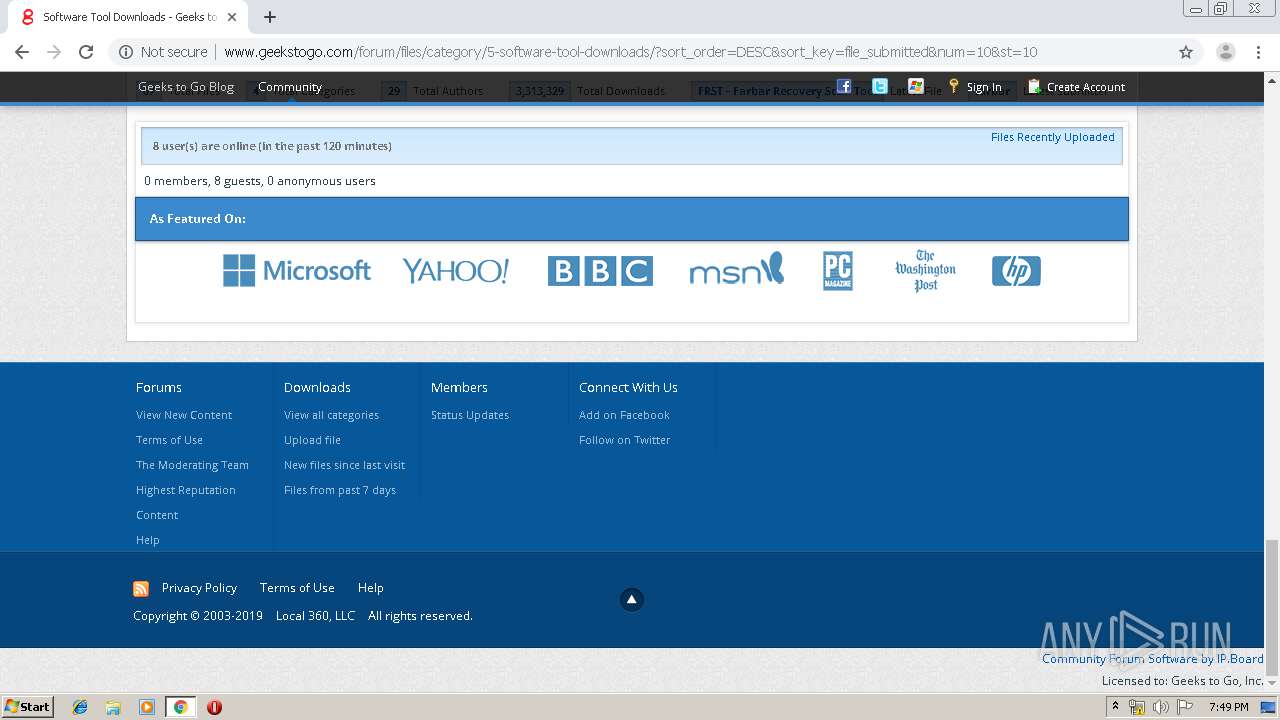Click the RSS feed icon in the footer

pyautogui.click(x=141, y=589)
